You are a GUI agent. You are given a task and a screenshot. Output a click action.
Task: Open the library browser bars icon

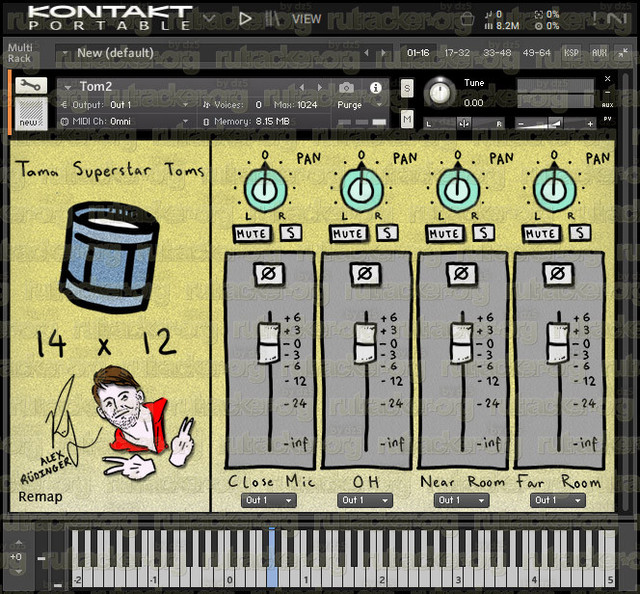coord(272,18)
